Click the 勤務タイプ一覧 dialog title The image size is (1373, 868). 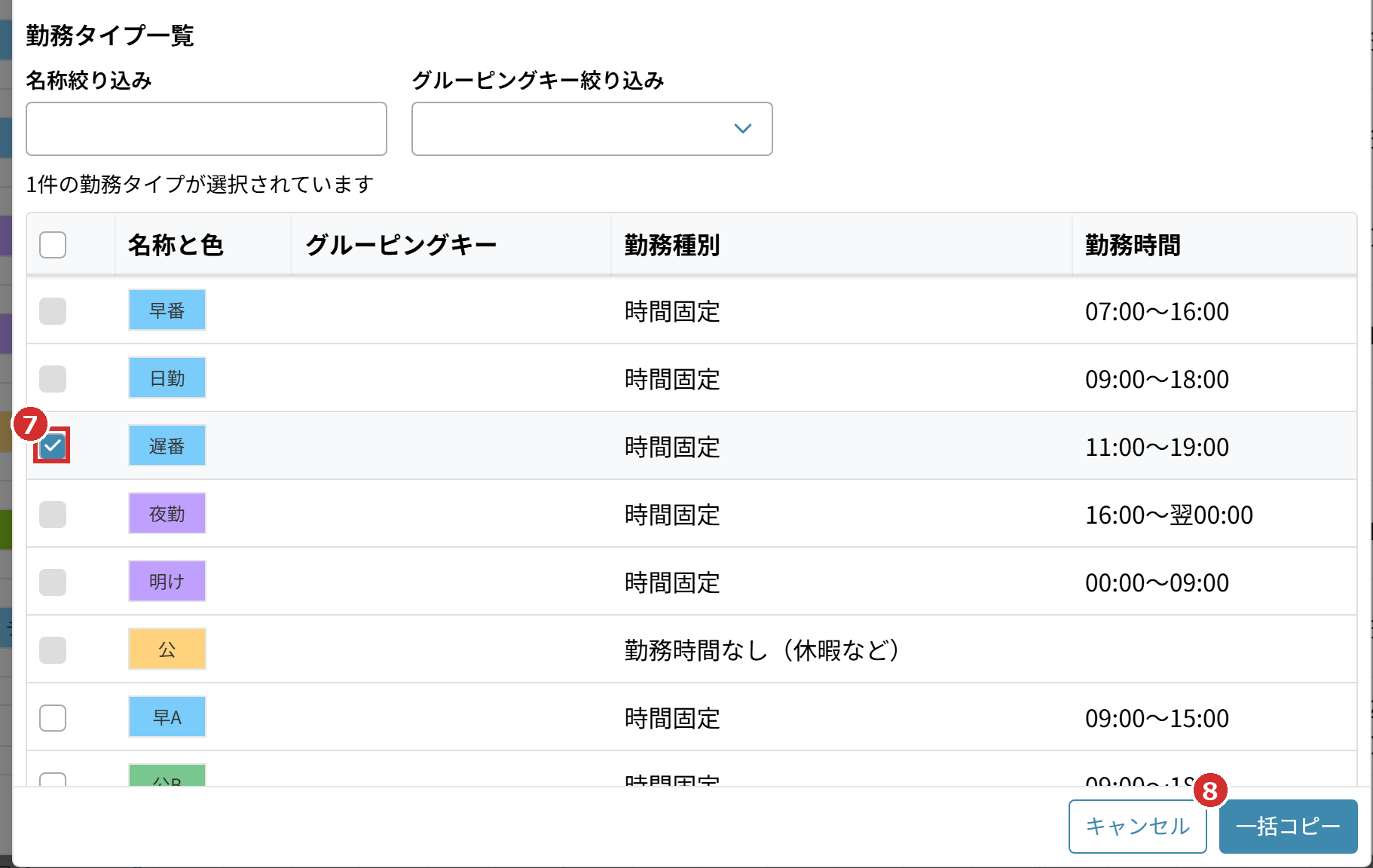[110, 35]
